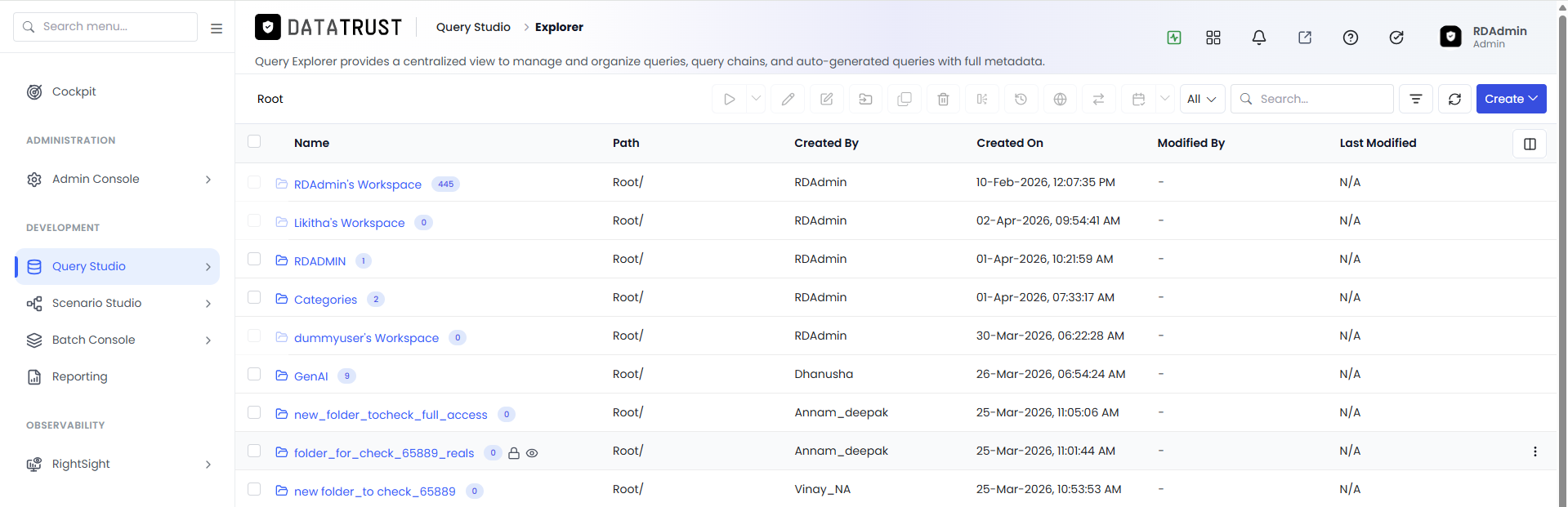Expand the Scenario Studio chevron
This screenshot has width=1568, height=507.
coord(208,304)
